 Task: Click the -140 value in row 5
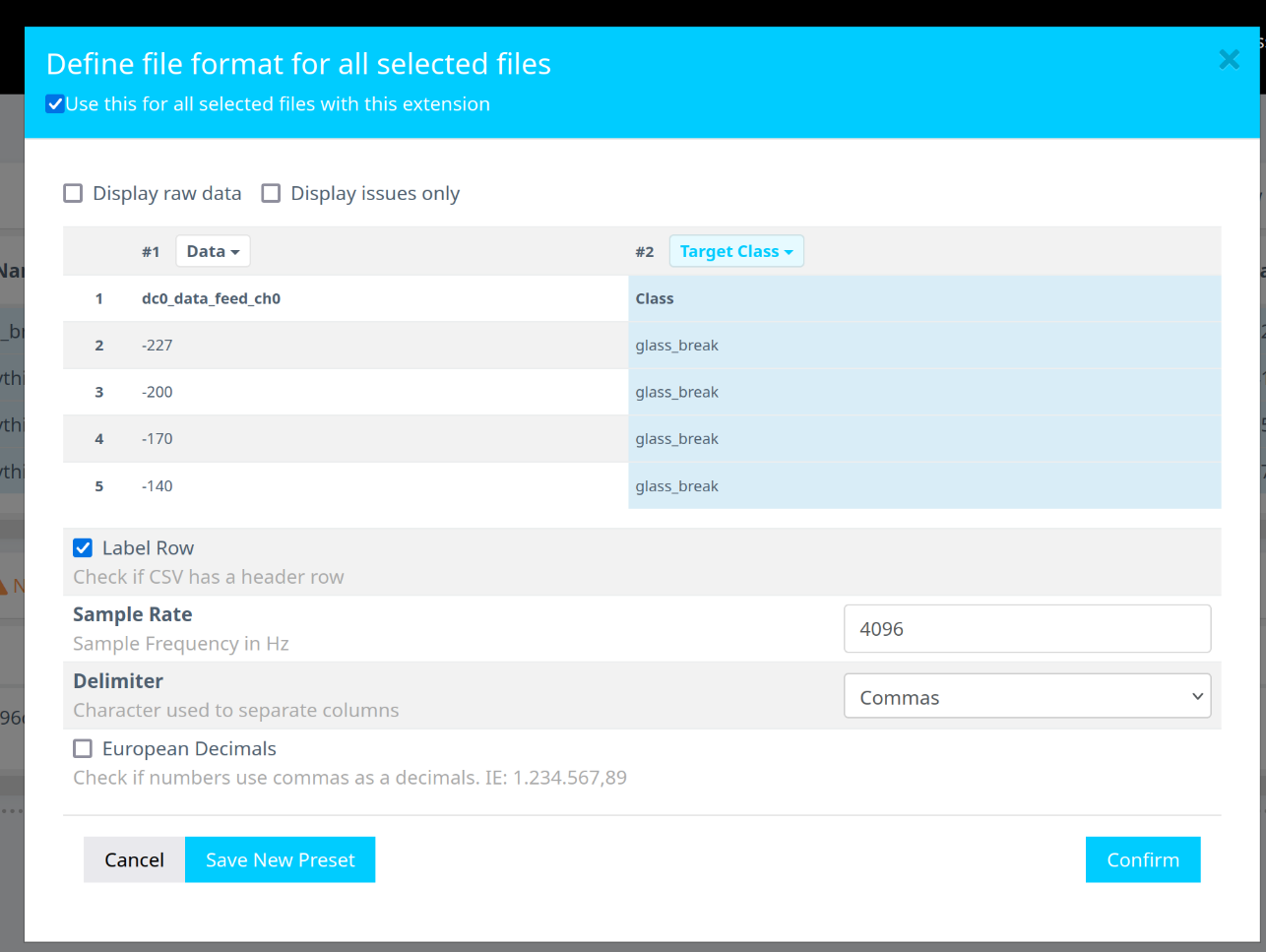(158, 486)
